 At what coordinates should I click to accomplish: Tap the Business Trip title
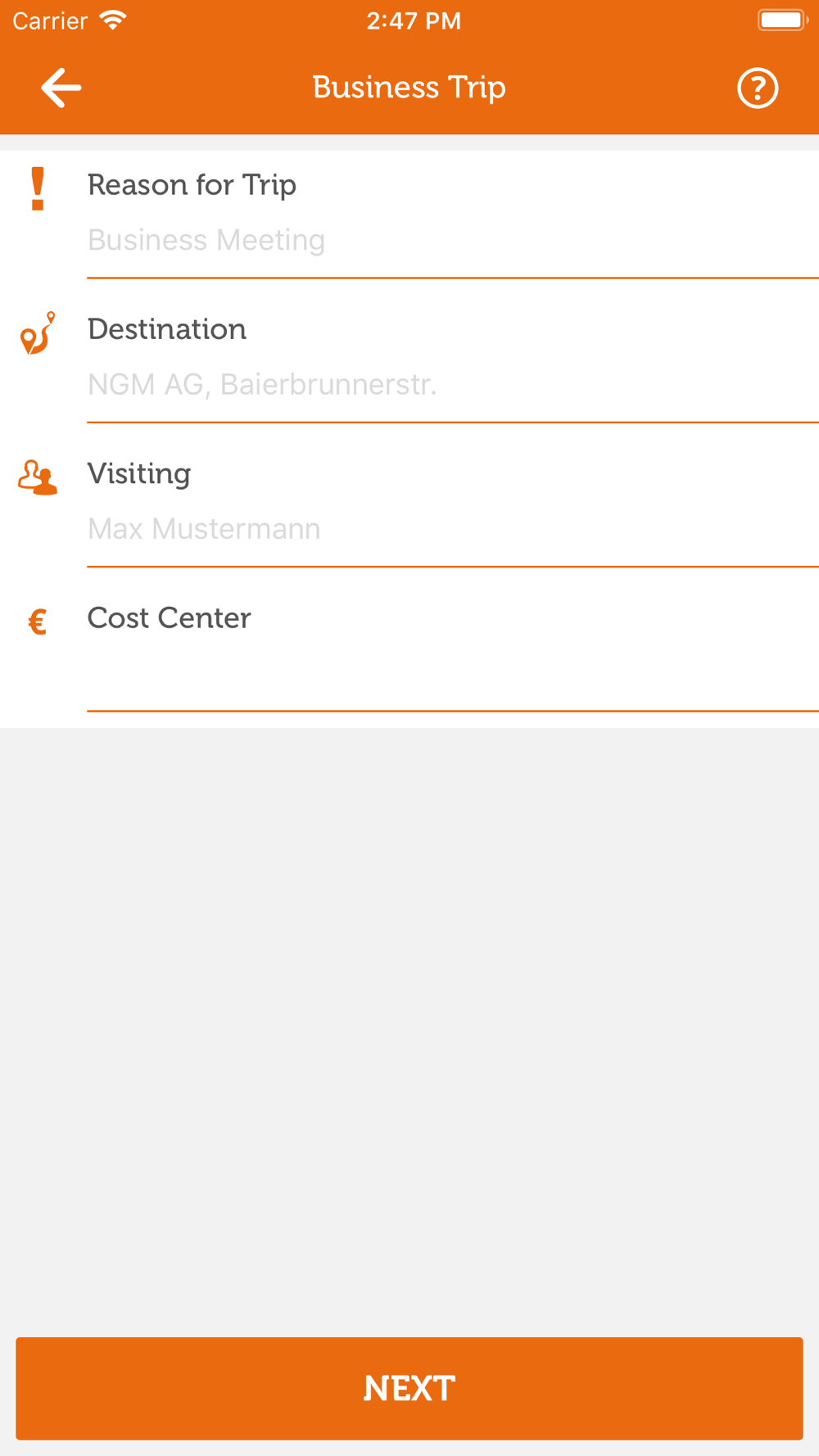(x=409, y=88)
